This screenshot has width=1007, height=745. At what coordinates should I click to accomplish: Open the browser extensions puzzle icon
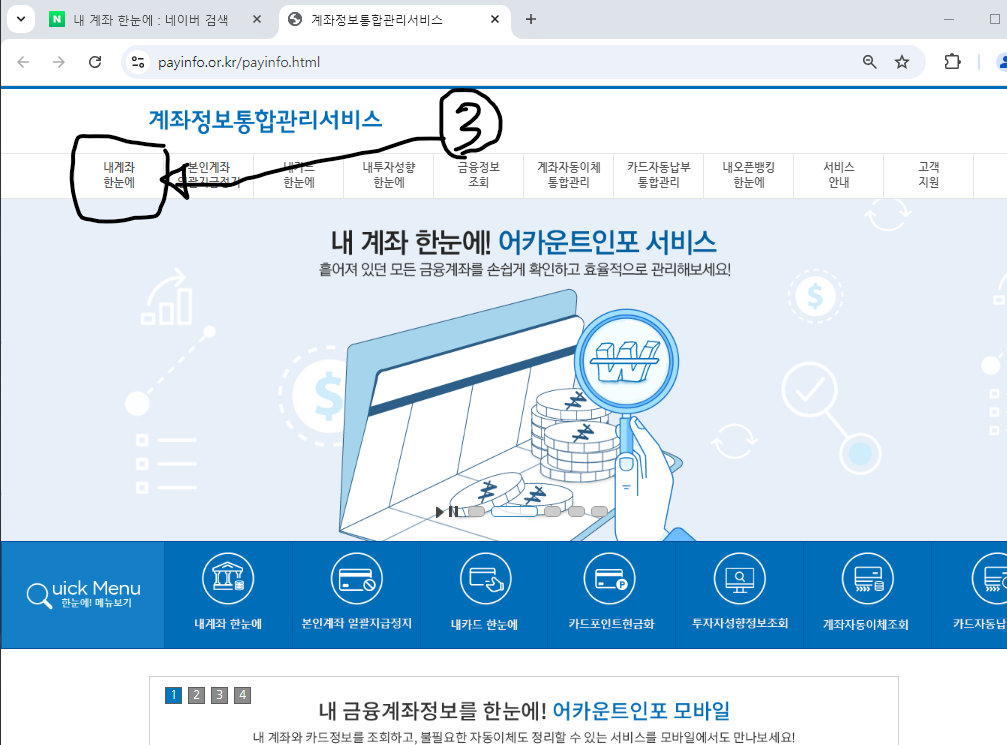click(x=952, y=62)
